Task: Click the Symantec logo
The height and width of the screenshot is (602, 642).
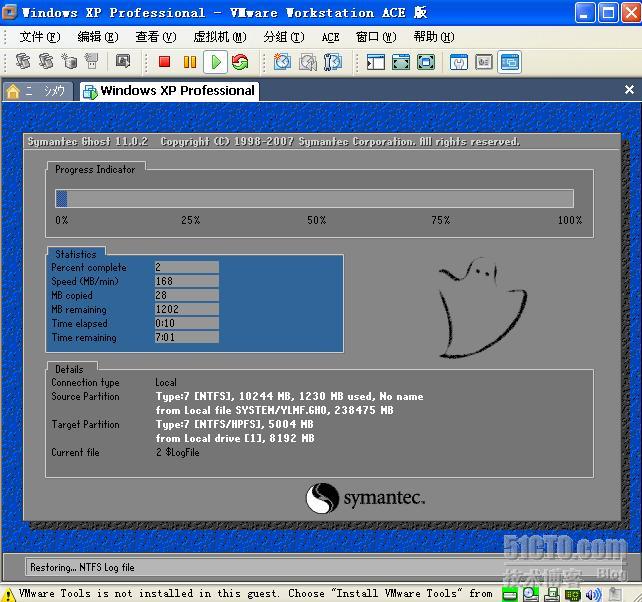Action: pos(366,498)
